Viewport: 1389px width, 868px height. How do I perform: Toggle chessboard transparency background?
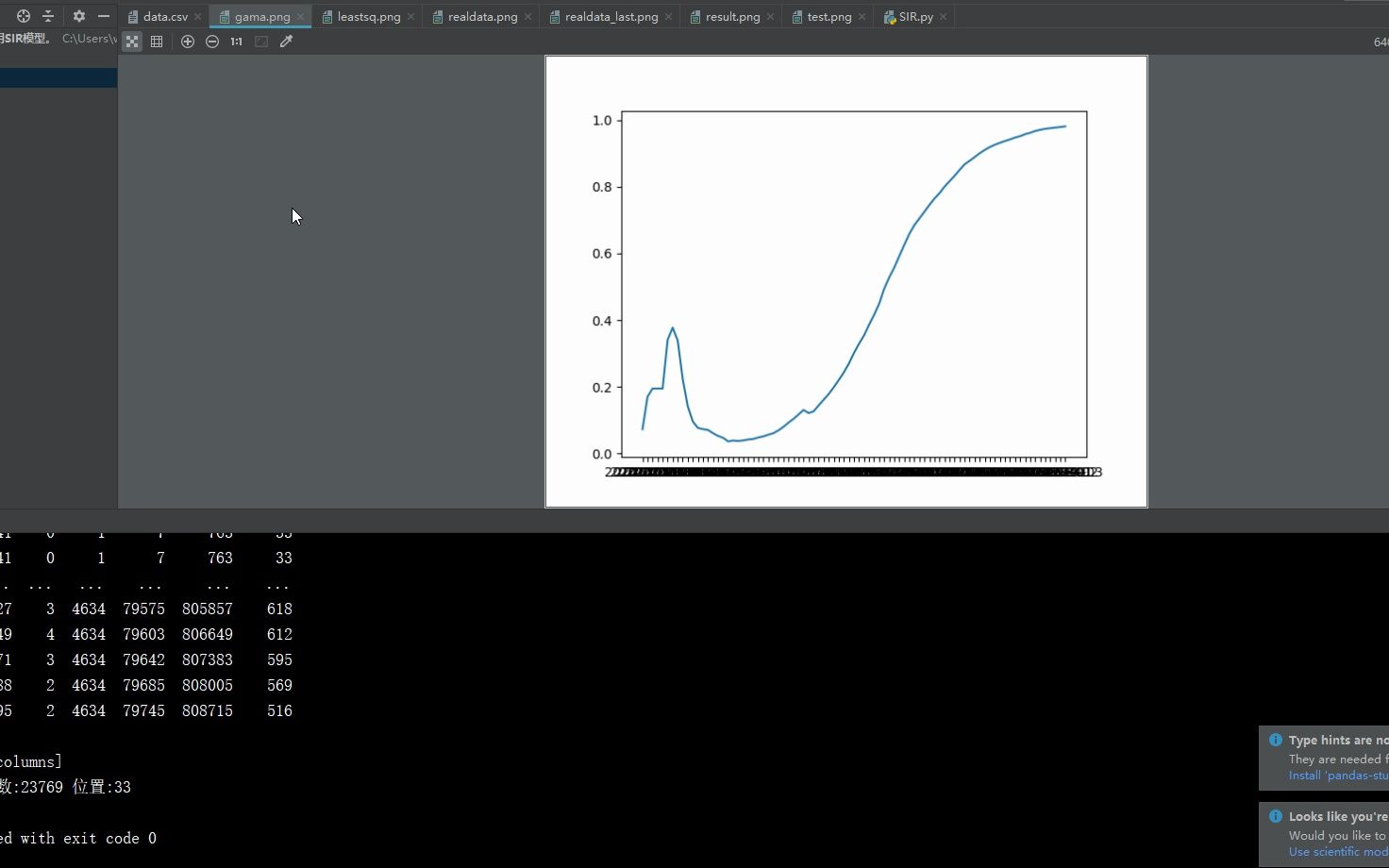[132, 42]
